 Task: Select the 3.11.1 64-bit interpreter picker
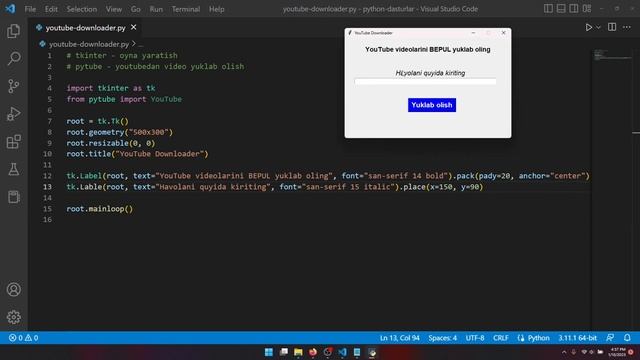[x=577, y=338]
